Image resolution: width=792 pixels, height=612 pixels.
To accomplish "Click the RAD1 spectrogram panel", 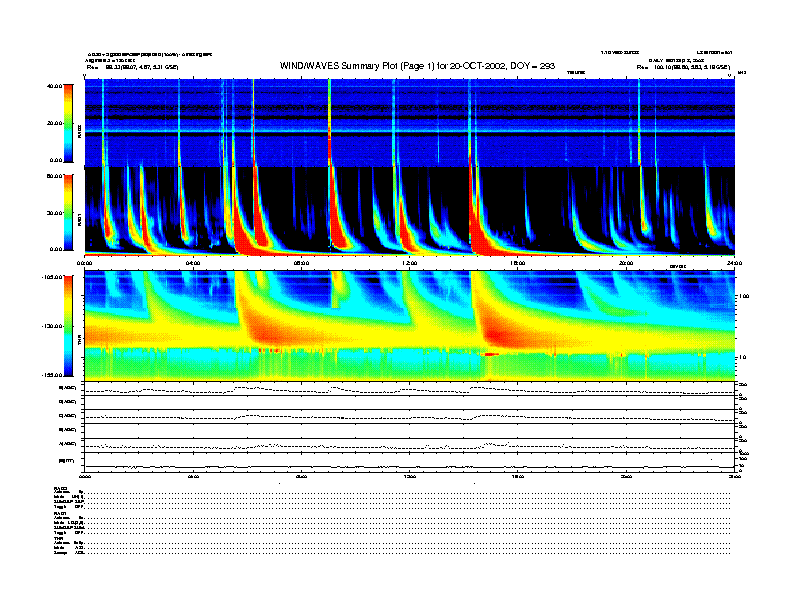I will (409, 211).
